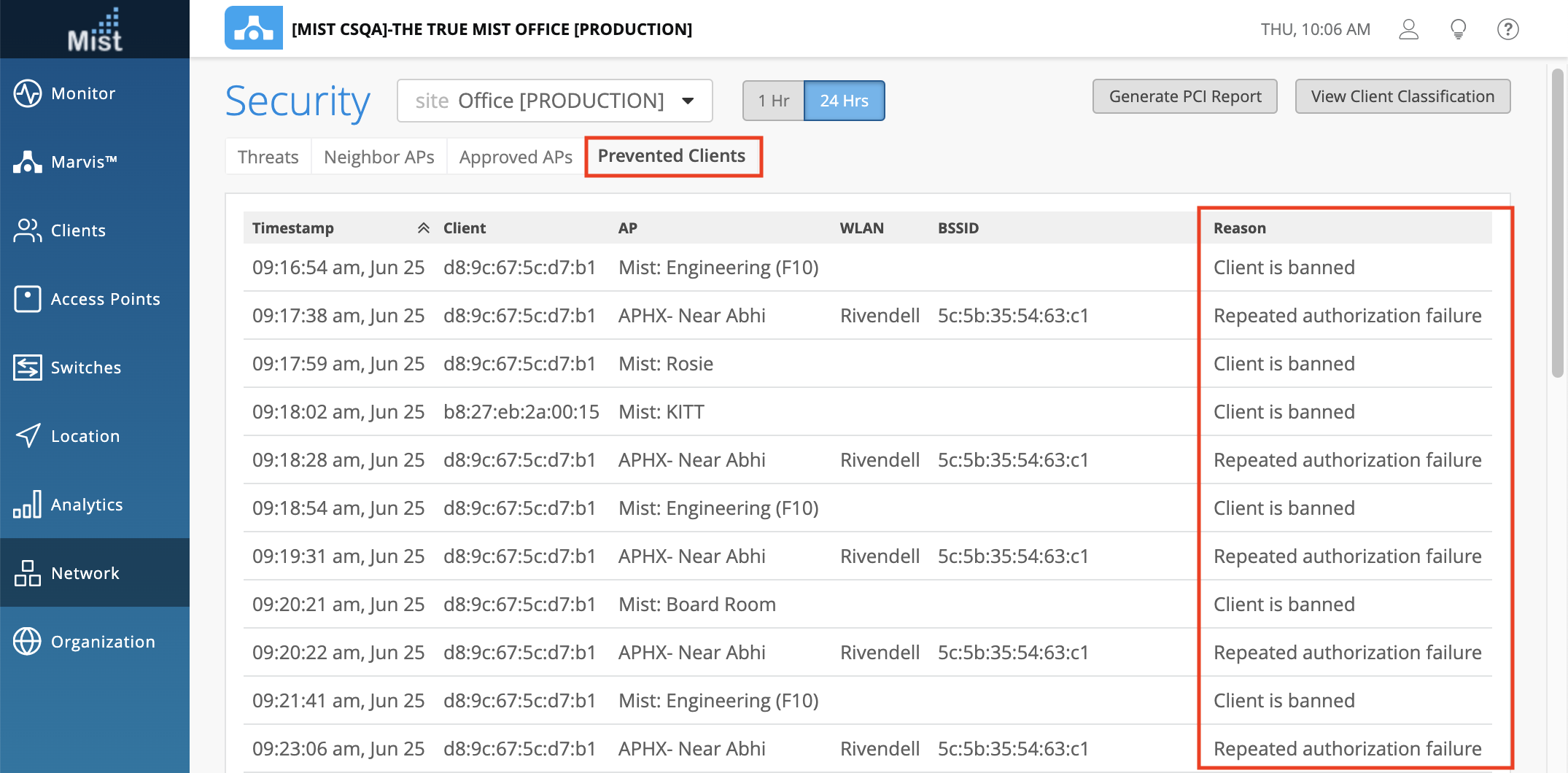This screenshot has width=1568, height=773.
Task: Click the lightbulb icon in header
Action: 1458,29
